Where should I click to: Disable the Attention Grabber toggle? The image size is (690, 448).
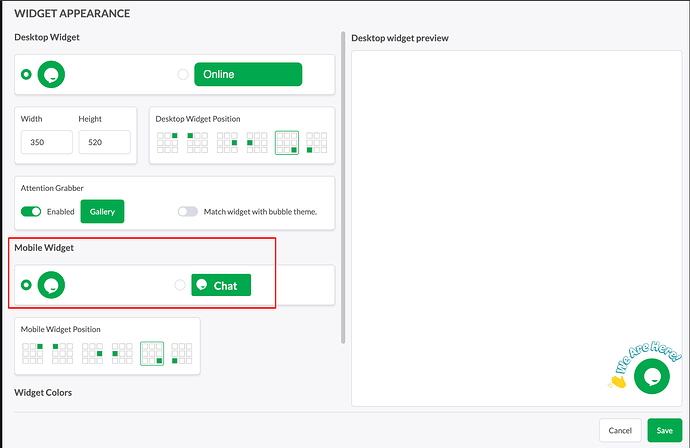[x=31, y=212]
